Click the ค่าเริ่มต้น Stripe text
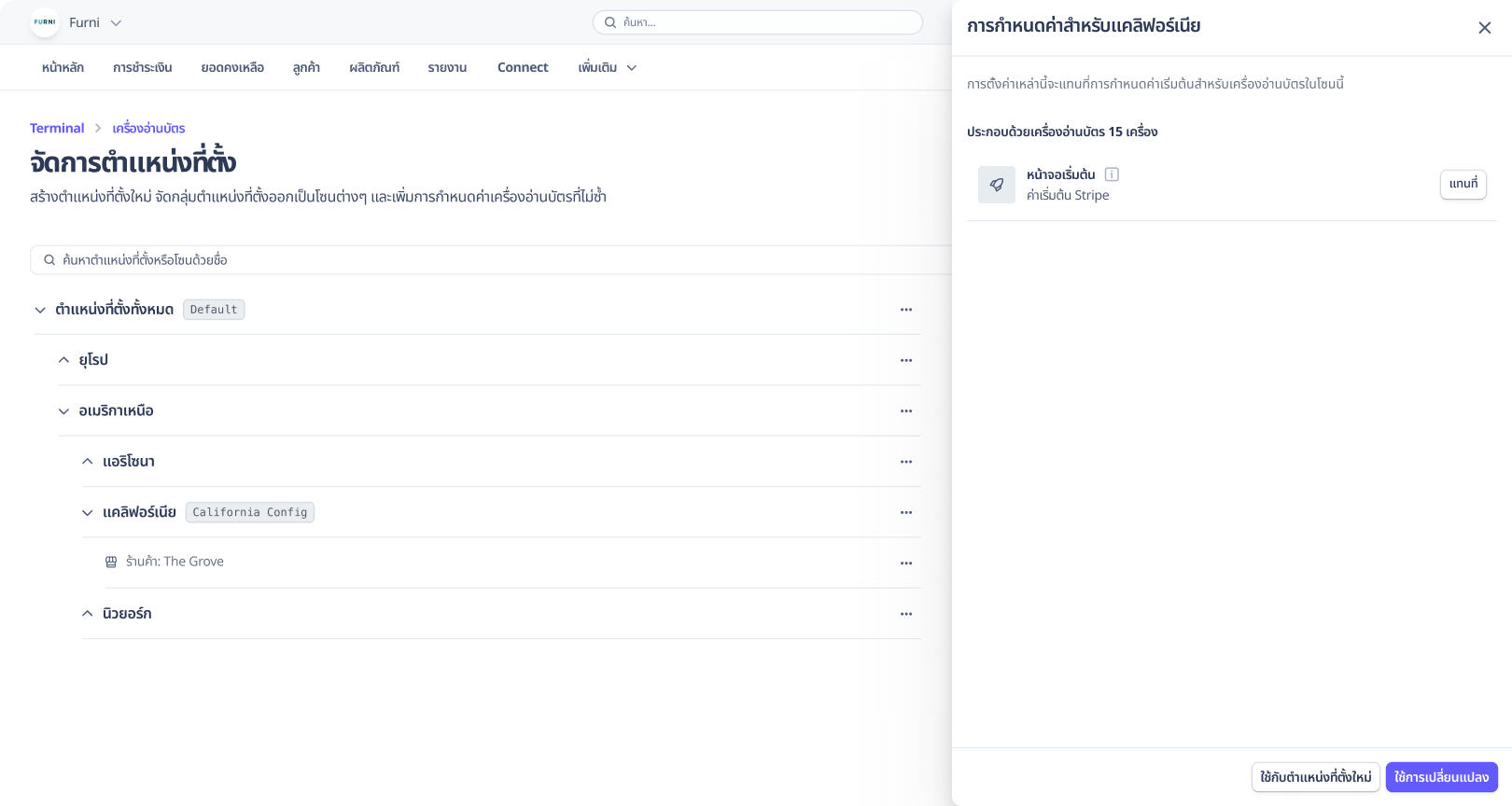Image resolution: width=1512 pixels, height=806 pixels. 1068,195
